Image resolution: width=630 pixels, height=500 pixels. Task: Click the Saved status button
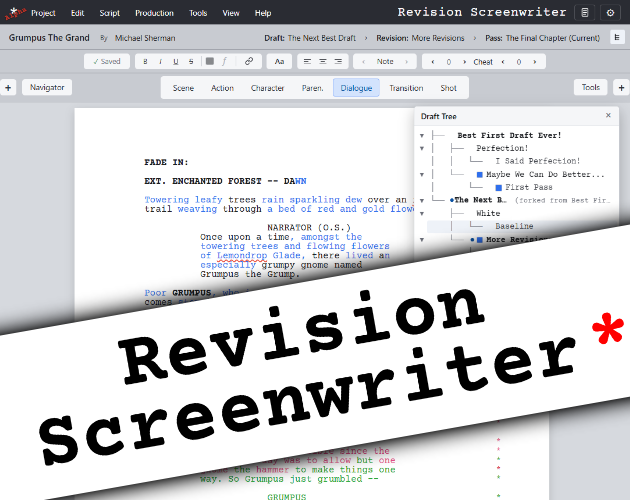(x=107, y=61)
